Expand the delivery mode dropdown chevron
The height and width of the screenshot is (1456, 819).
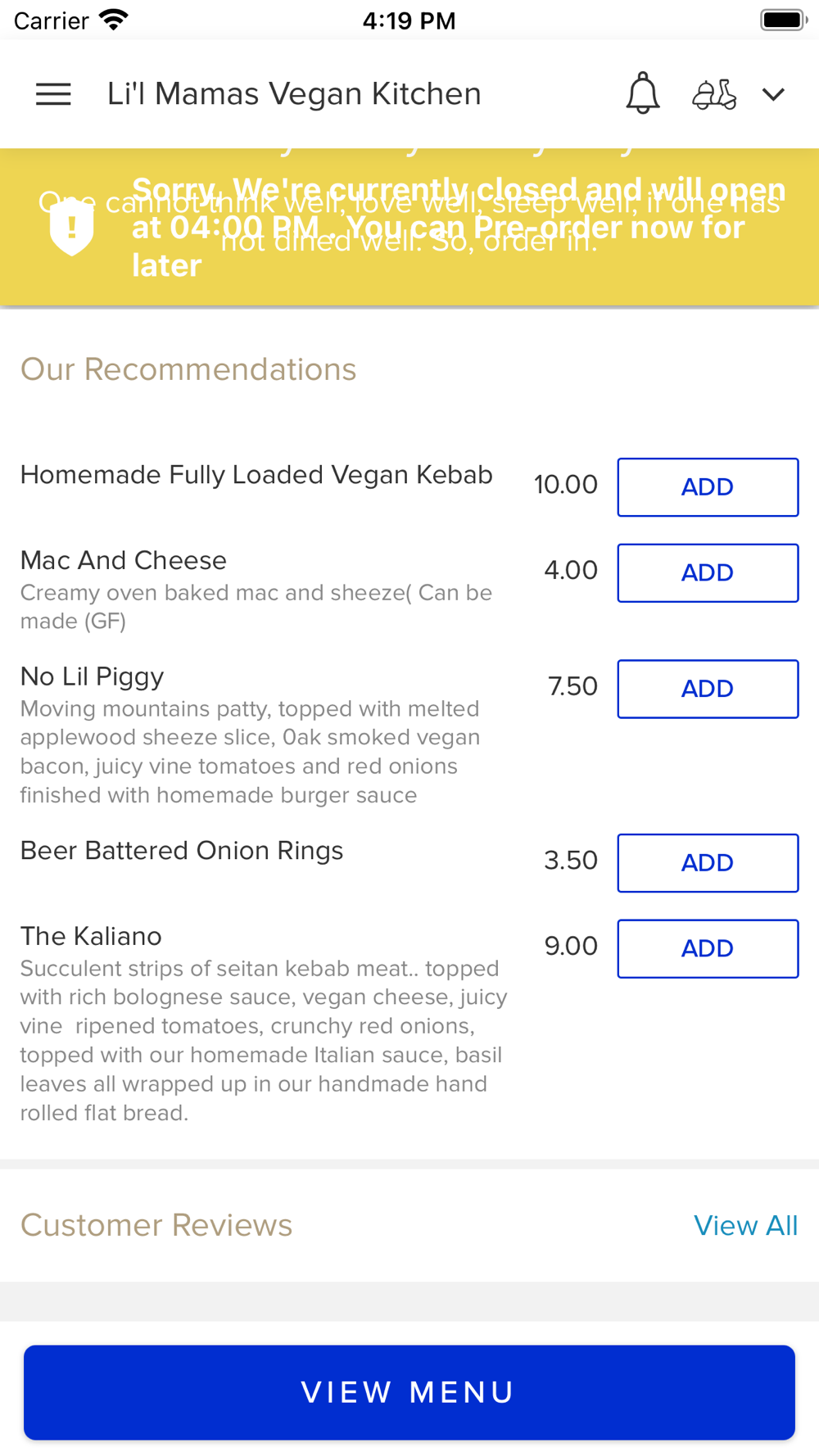tap(773, 94)
